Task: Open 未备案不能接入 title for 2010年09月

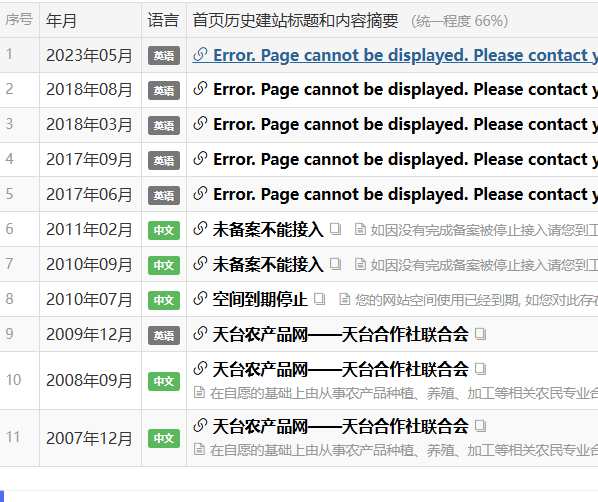Action: coord(268,264)
